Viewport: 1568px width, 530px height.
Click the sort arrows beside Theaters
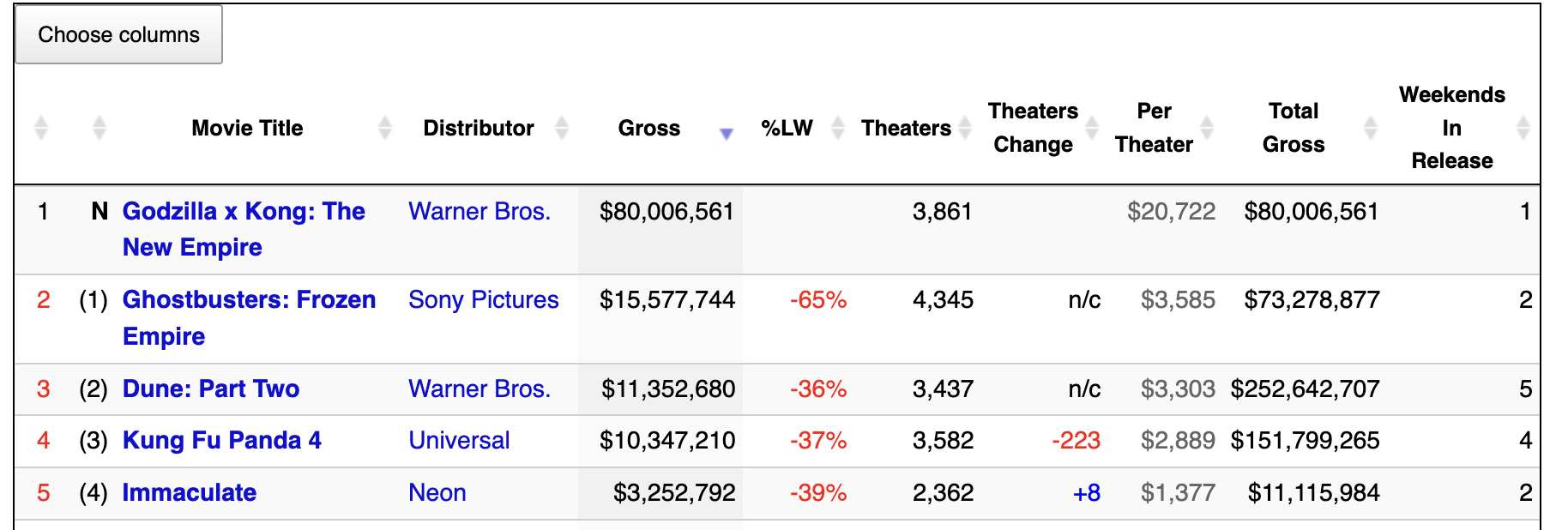click(x=965, y=128)
